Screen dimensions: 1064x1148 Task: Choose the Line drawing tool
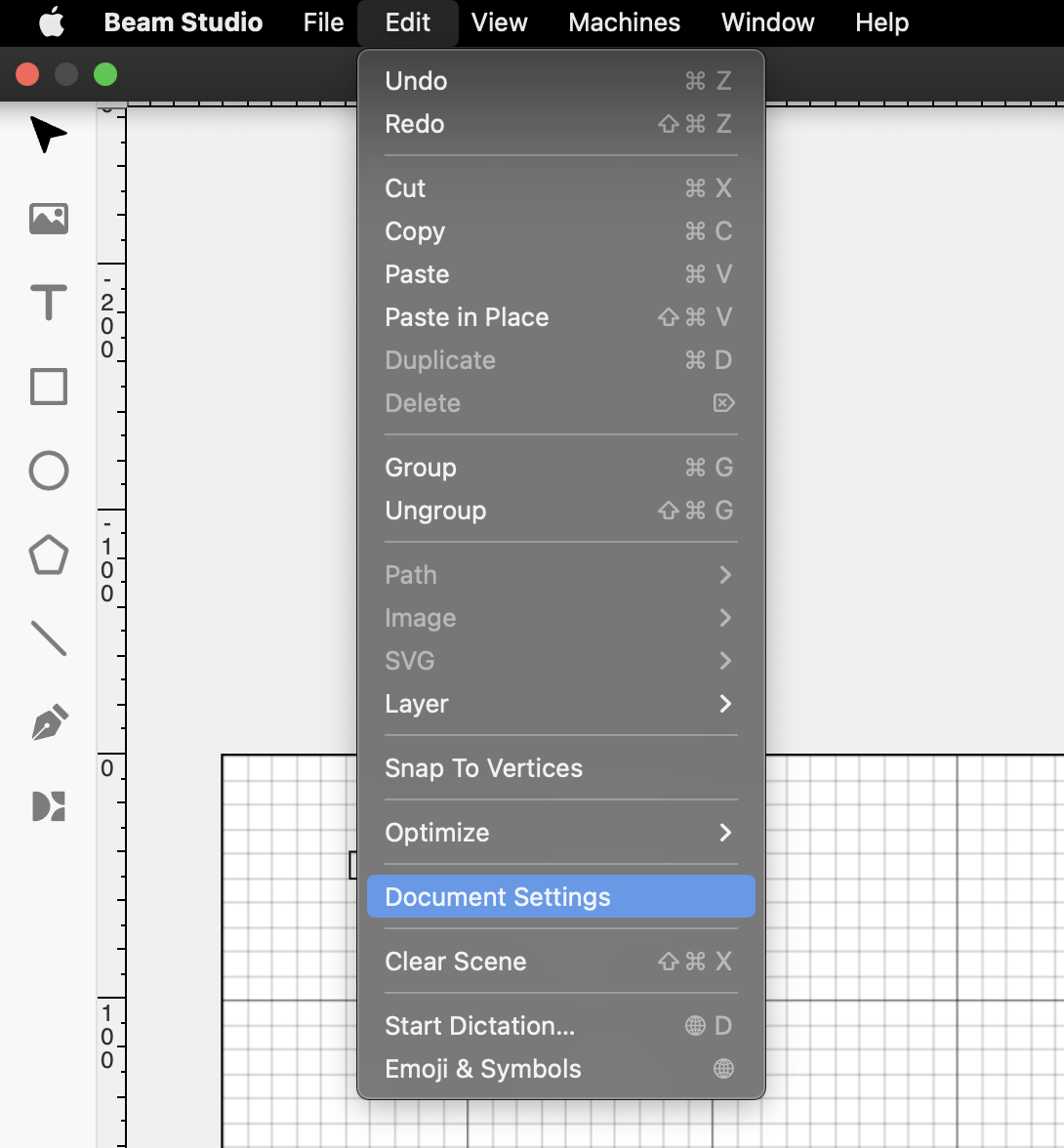coord(47,638)
